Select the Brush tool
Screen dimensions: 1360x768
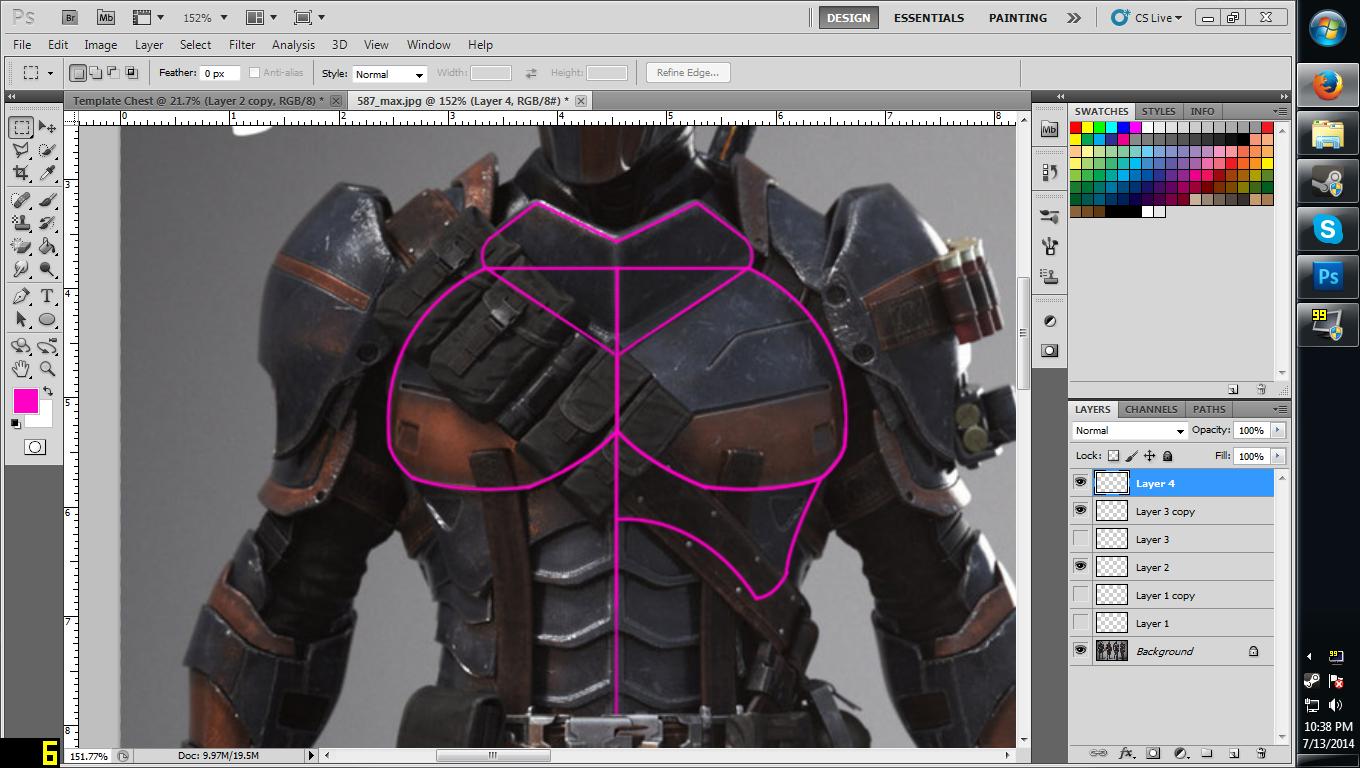click(47, 201)
